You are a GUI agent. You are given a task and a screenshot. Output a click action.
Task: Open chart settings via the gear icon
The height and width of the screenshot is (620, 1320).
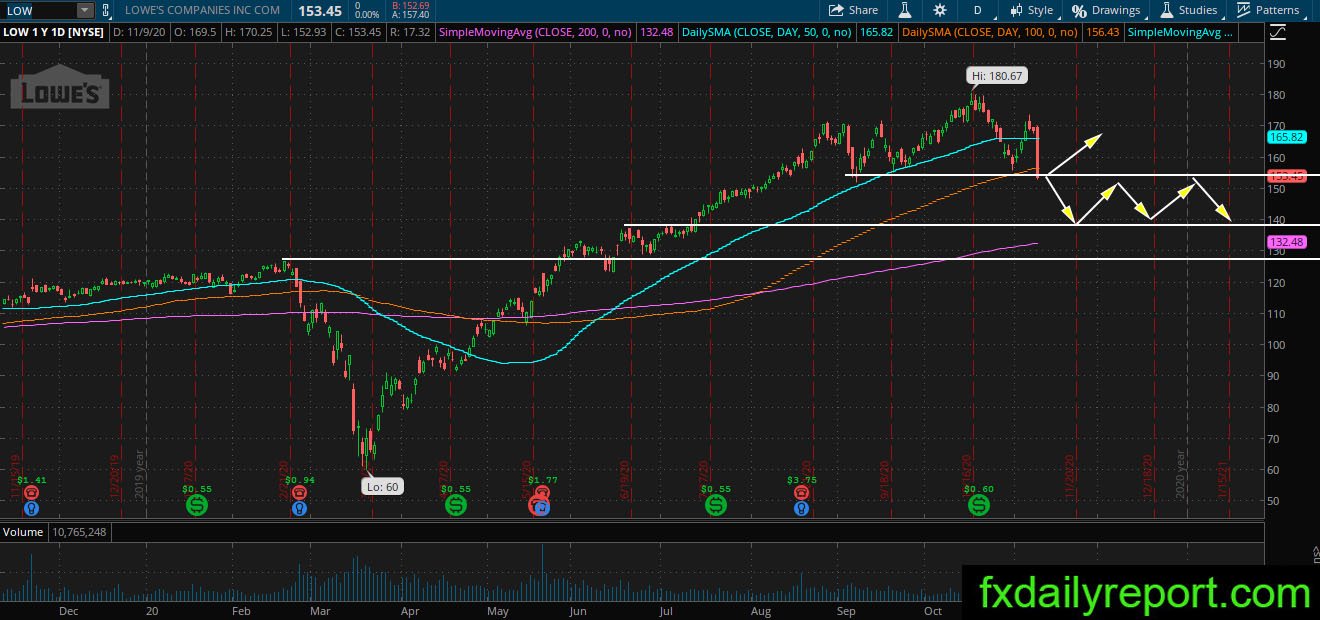pos(939,10)
